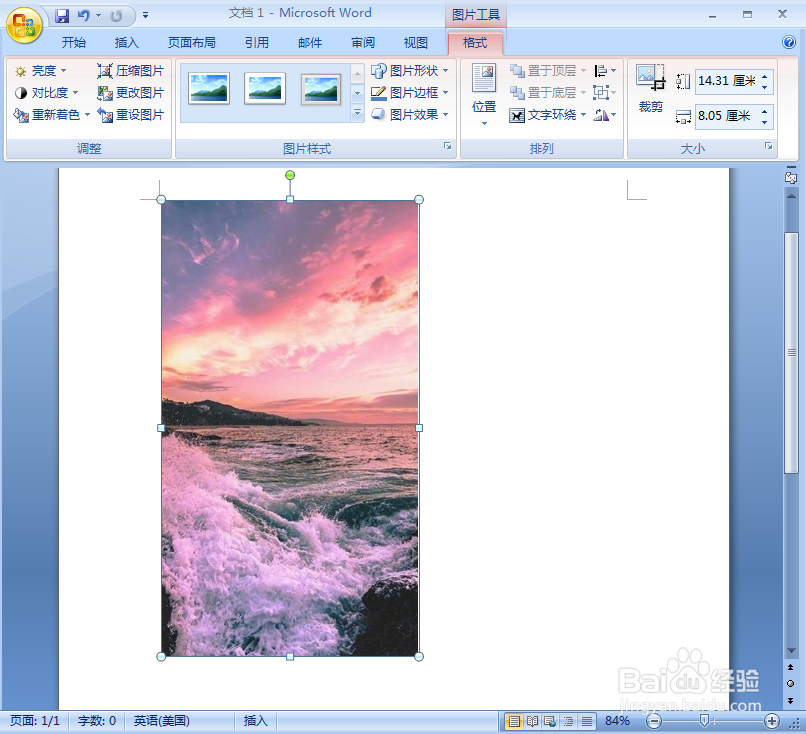Click the 英语(美国) language indicator
Image resolution: width=806 pixels, height=734 pixels.
point(161,721)
